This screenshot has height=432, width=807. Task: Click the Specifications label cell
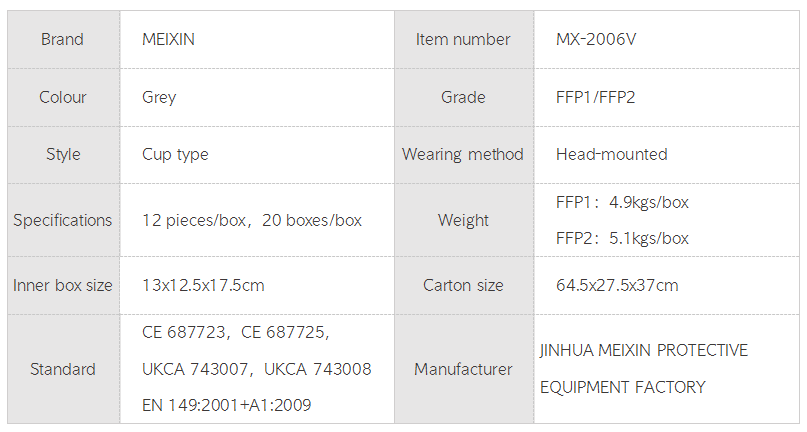(x=62, y=220)
